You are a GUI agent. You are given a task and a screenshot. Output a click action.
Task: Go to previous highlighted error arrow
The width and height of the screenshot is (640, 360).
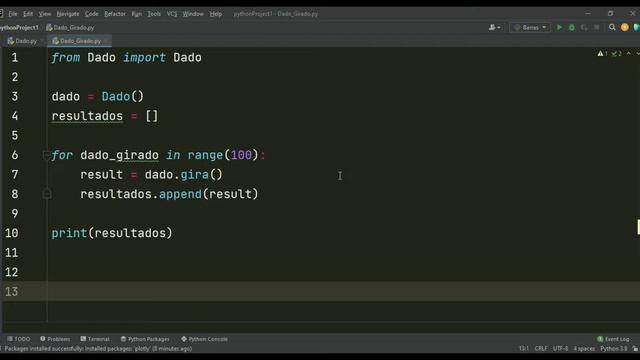point(629,53)
